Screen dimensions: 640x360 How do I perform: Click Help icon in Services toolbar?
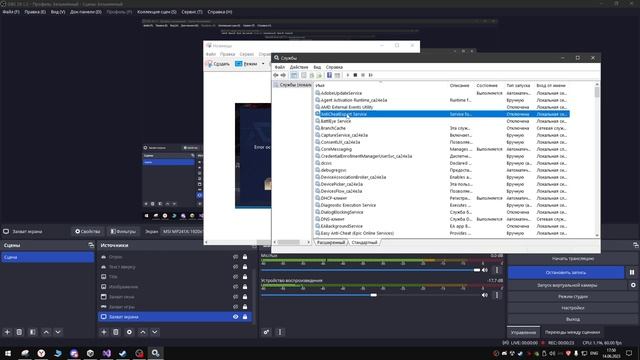point(329,75)
